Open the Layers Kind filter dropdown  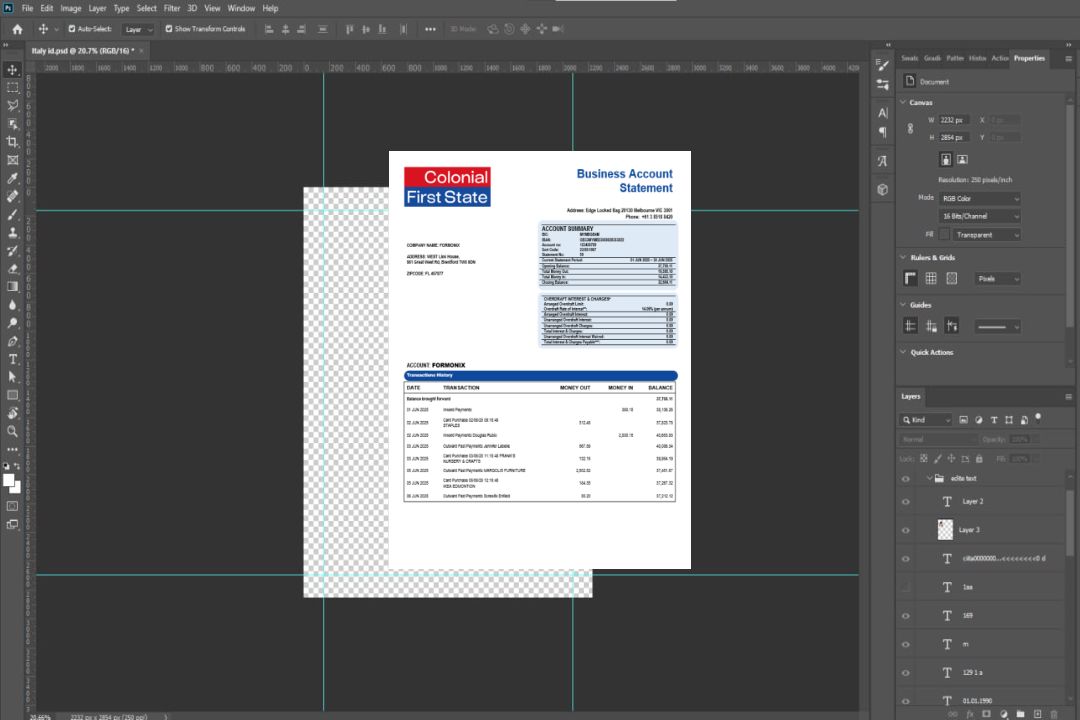coord(926,420)
